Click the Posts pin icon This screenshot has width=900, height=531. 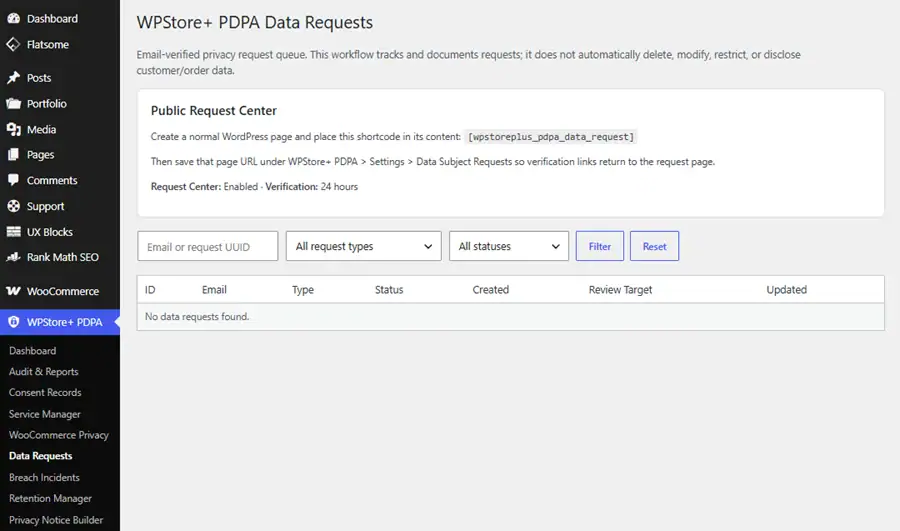coord(13,77)
